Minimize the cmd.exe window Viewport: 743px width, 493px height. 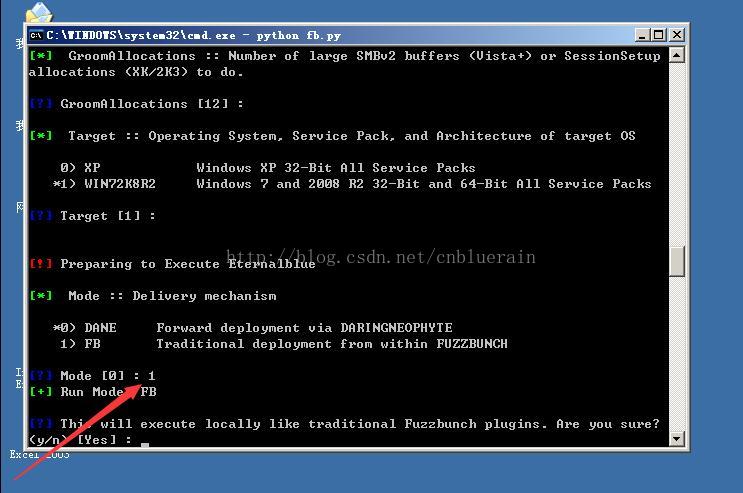pos(642,35)
